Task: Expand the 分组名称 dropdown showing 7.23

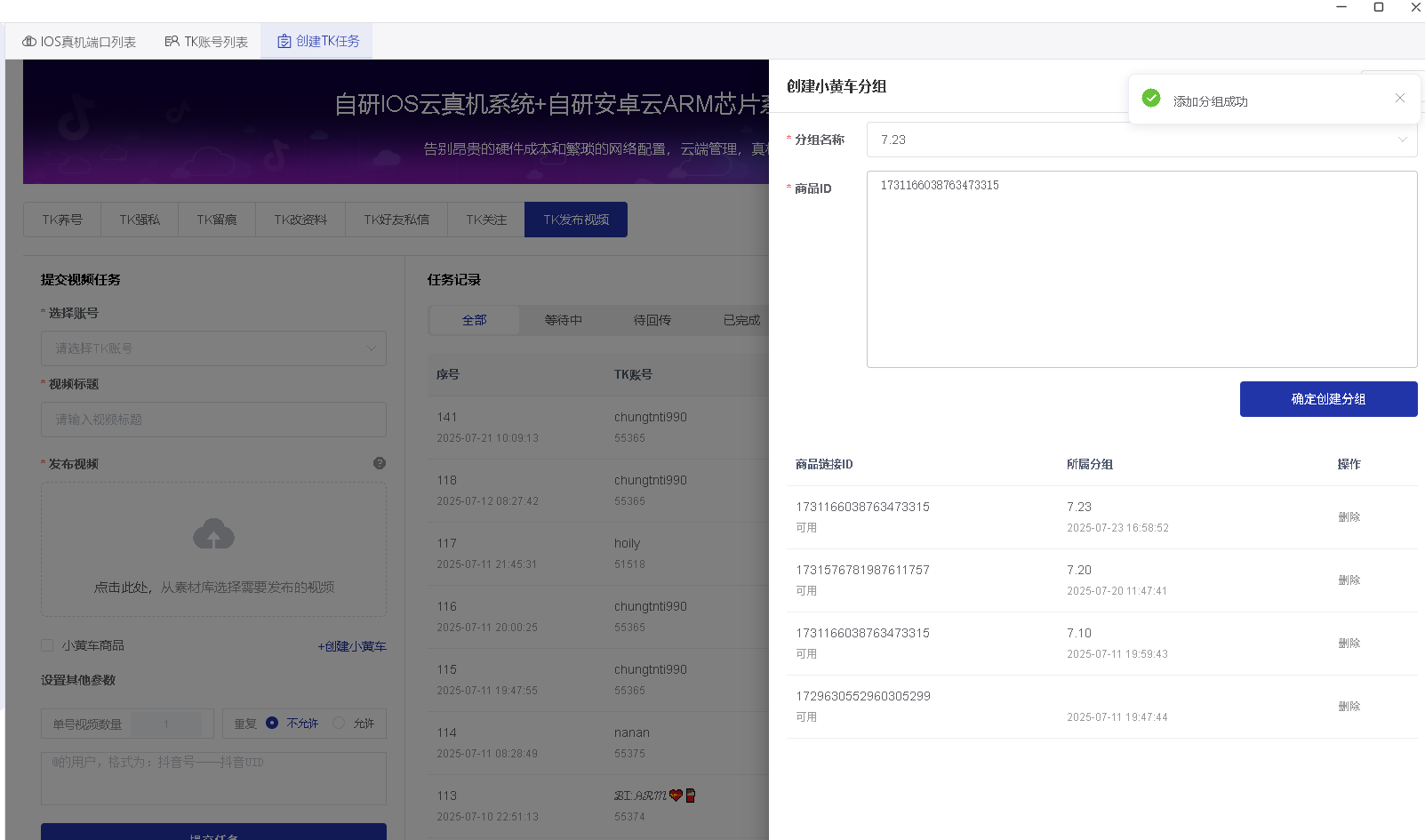Action: click(x=1402, y=140)
